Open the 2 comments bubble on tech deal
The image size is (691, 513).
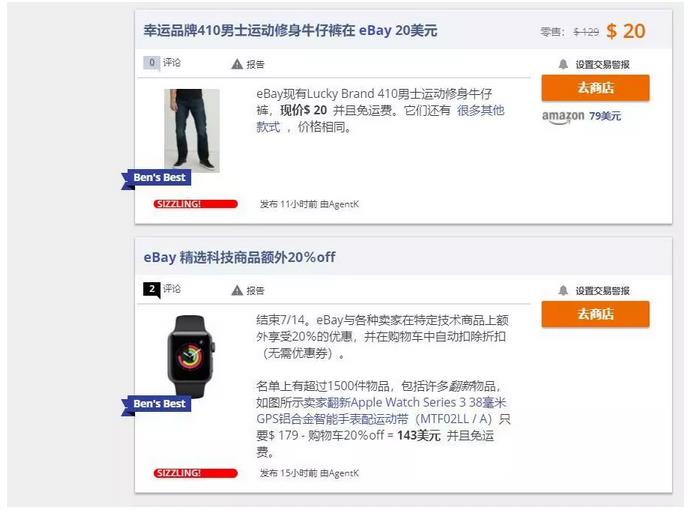coord(152,290)
